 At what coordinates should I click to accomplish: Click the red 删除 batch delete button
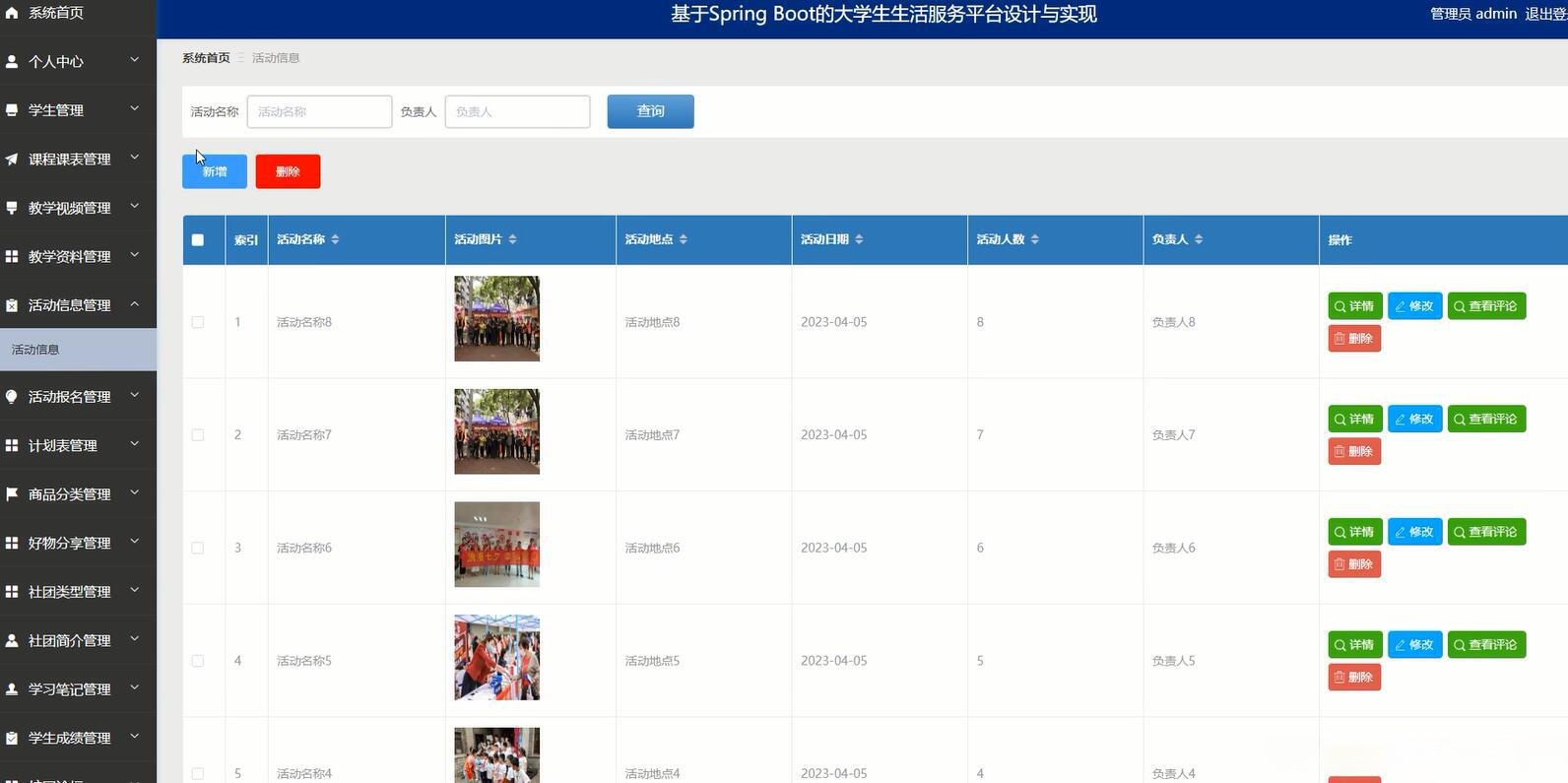[288, 171]
